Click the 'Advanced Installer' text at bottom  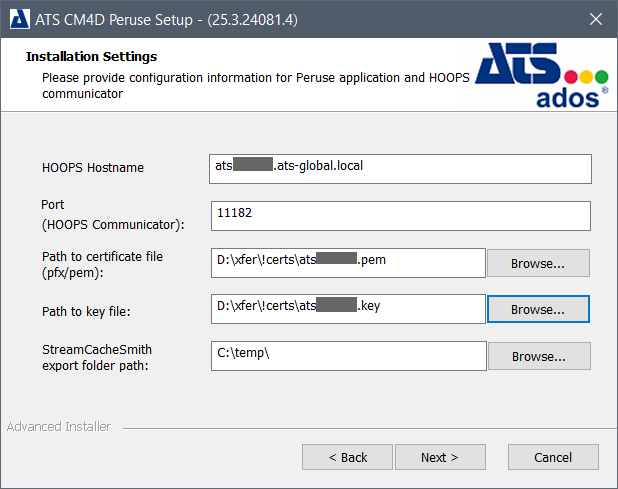59,427
